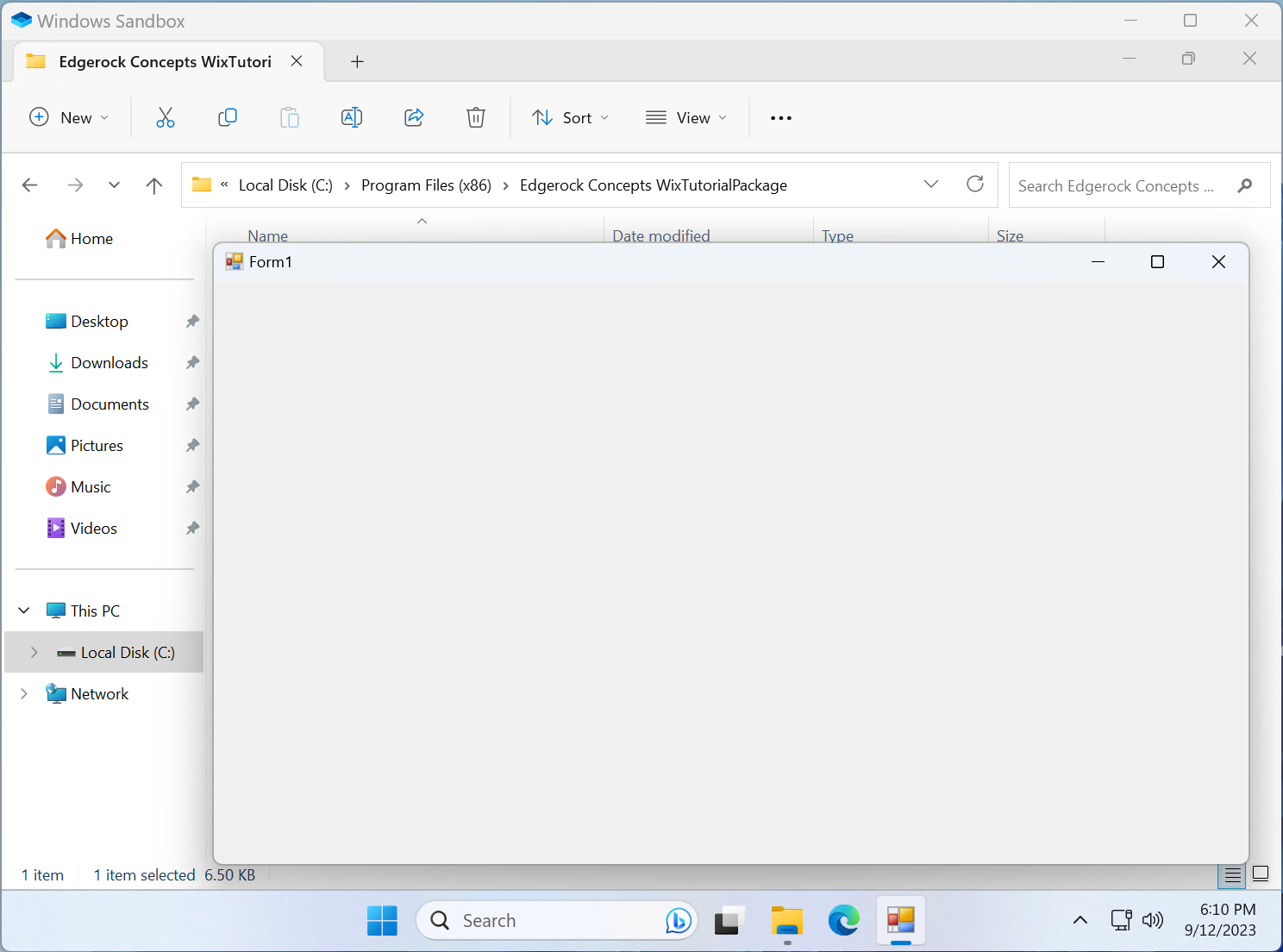Unpin Downloads from the sidebar
The width and height of the screenshot is (1283, 952).
[191, 362]
